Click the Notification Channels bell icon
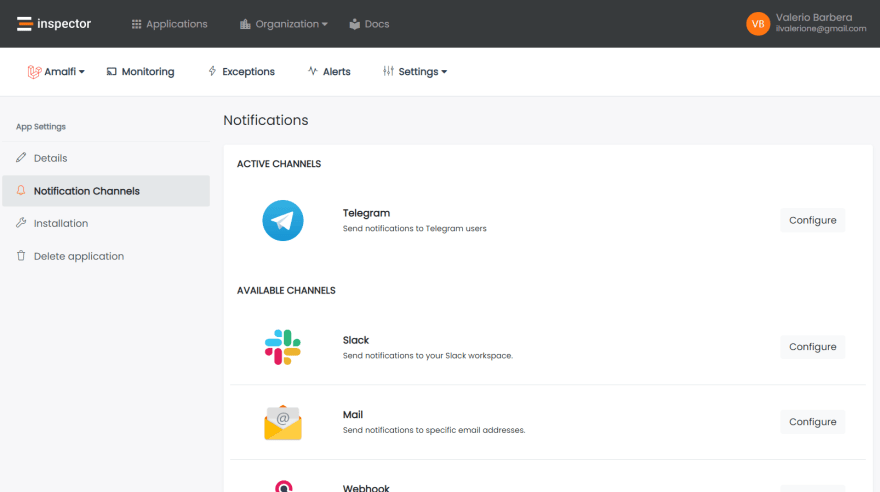The width and height of the screenshot is (880, 492). [x=21, y=190]
